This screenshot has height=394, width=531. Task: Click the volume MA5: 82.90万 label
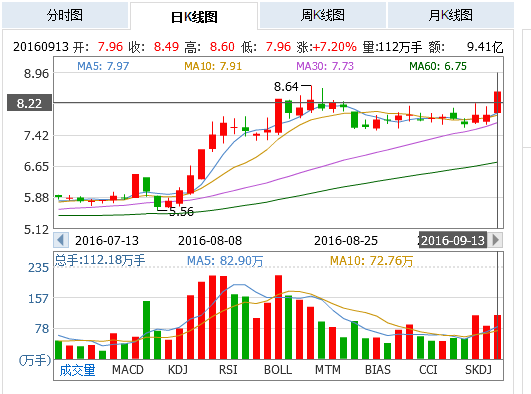click(x=225, y=261)
